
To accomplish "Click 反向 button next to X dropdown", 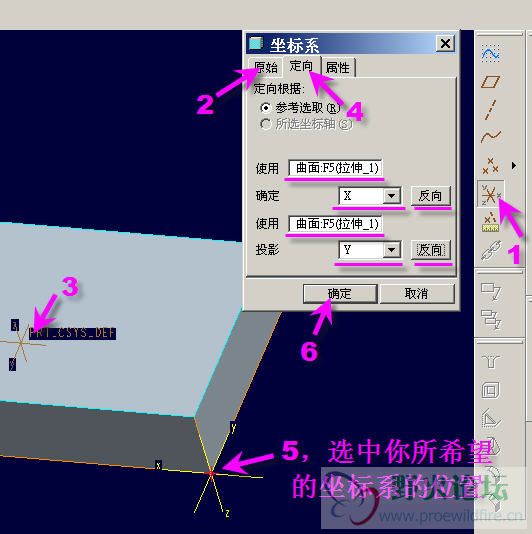I will pos(431,195).
